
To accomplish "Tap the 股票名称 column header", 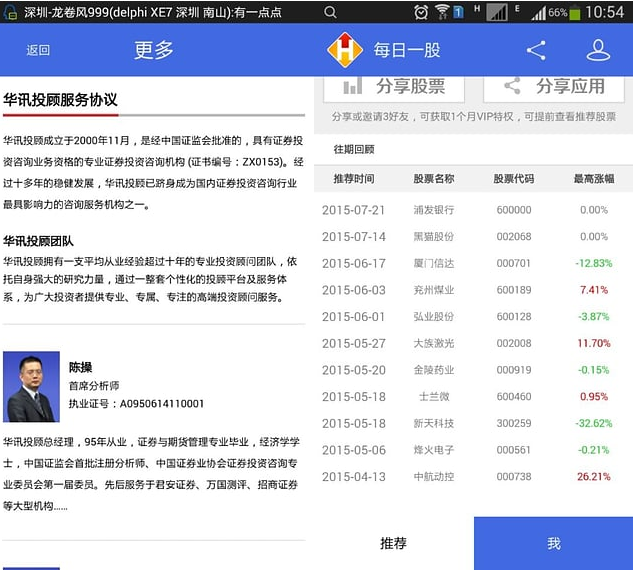I will pos(434,178).
